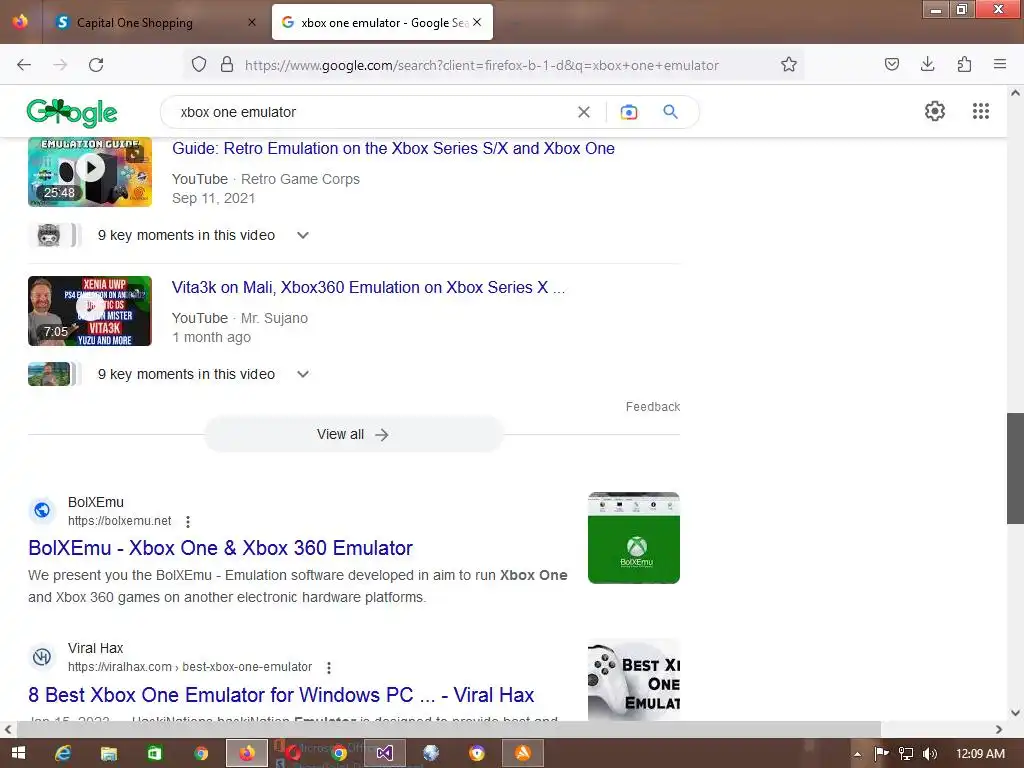Open the volume control in tray
Image resolution: width=1024 pixels, height=768 pixels.
point(930,754)
